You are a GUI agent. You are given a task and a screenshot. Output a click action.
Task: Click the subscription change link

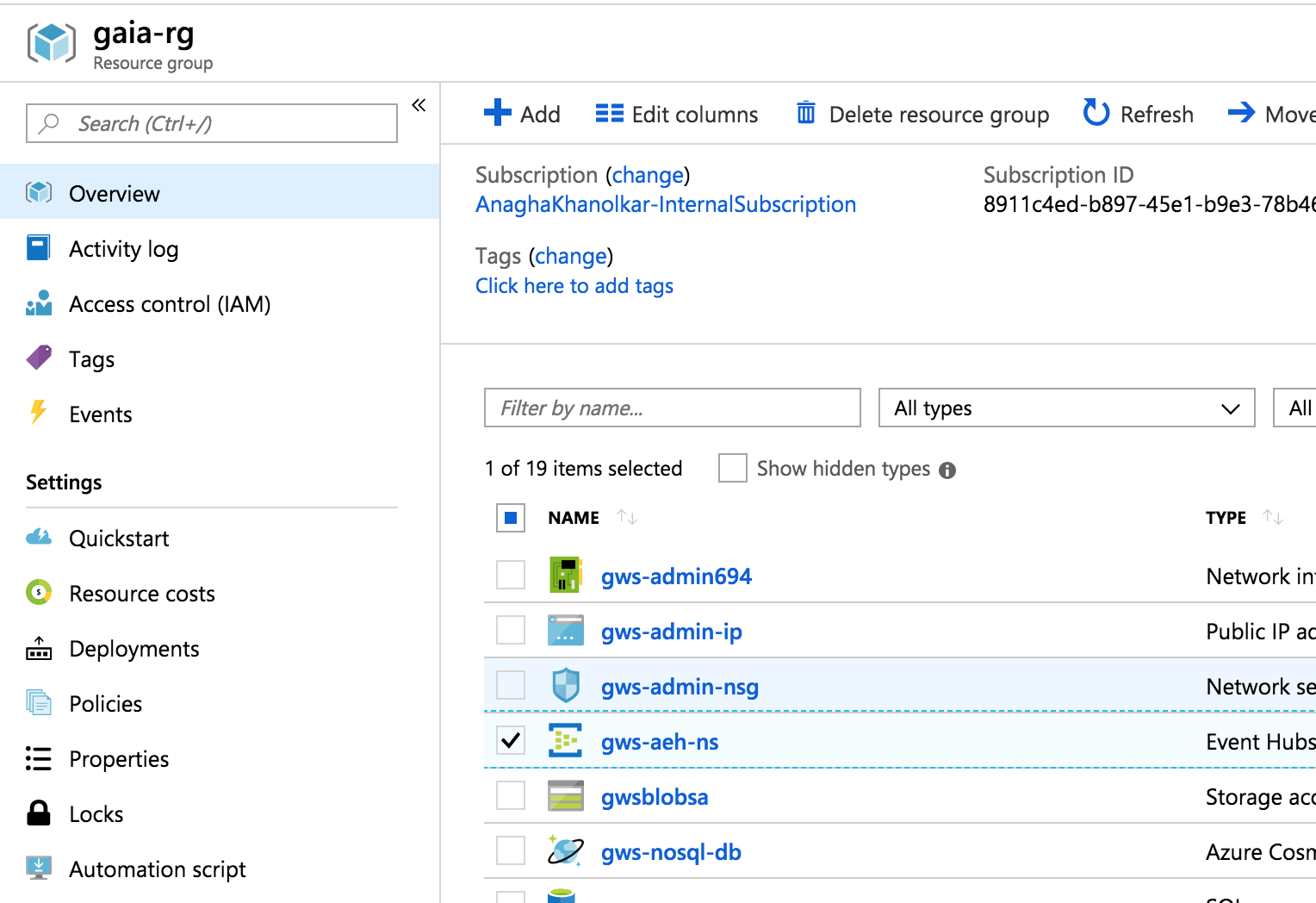pyautogui.click(x=648, y=175)
